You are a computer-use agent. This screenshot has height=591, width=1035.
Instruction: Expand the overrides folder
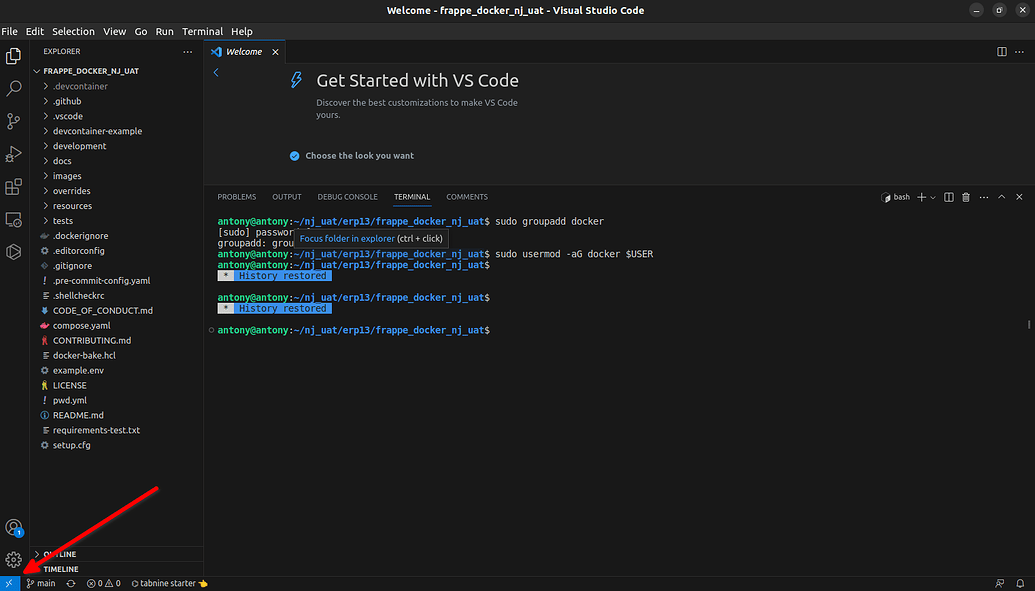point(71,191)
